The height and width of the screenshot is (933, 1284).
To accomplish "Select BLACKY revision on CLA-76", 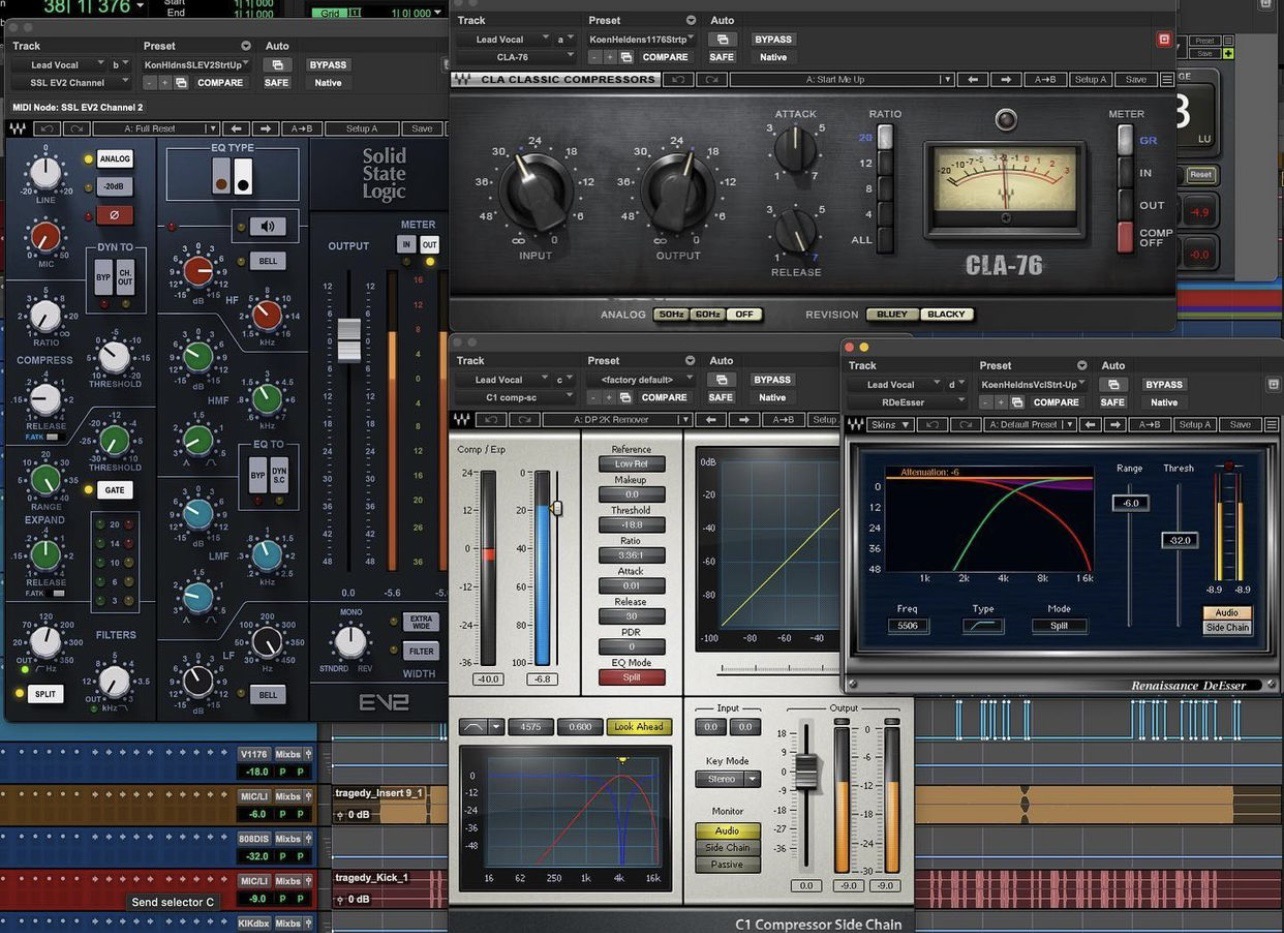I will point(946,314).
